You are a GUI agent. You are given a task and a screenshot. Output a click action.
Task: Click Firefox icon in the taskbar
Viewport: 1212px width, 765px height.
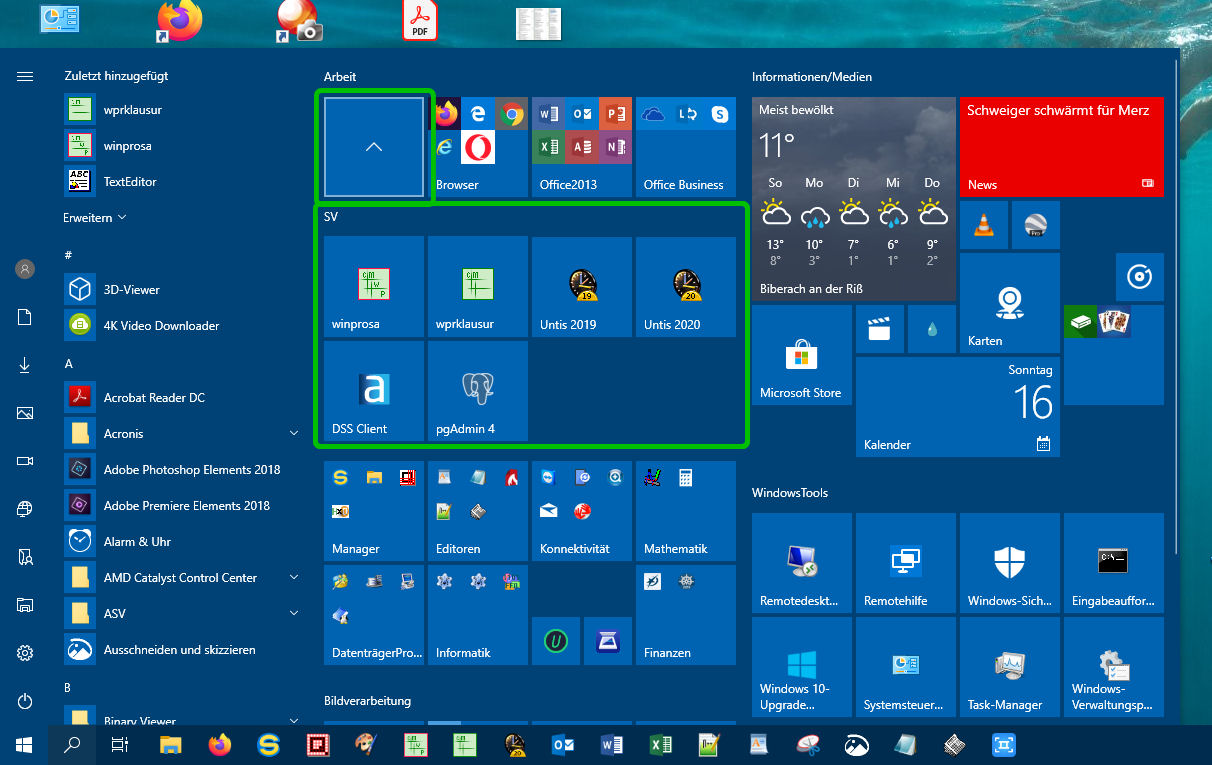coord(219,745)
